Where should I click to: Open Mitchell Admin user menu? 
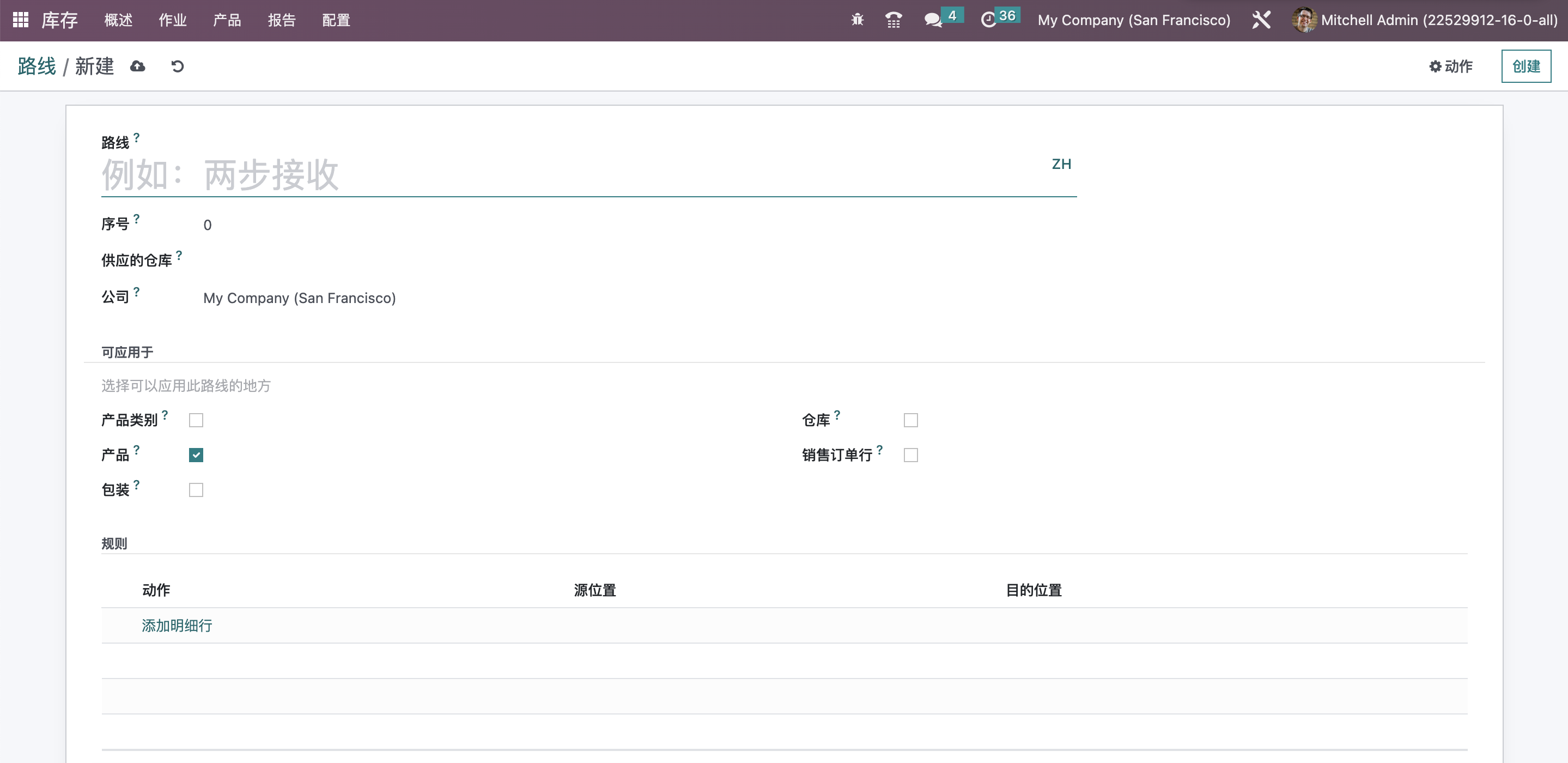click(x=1424, y=20)
